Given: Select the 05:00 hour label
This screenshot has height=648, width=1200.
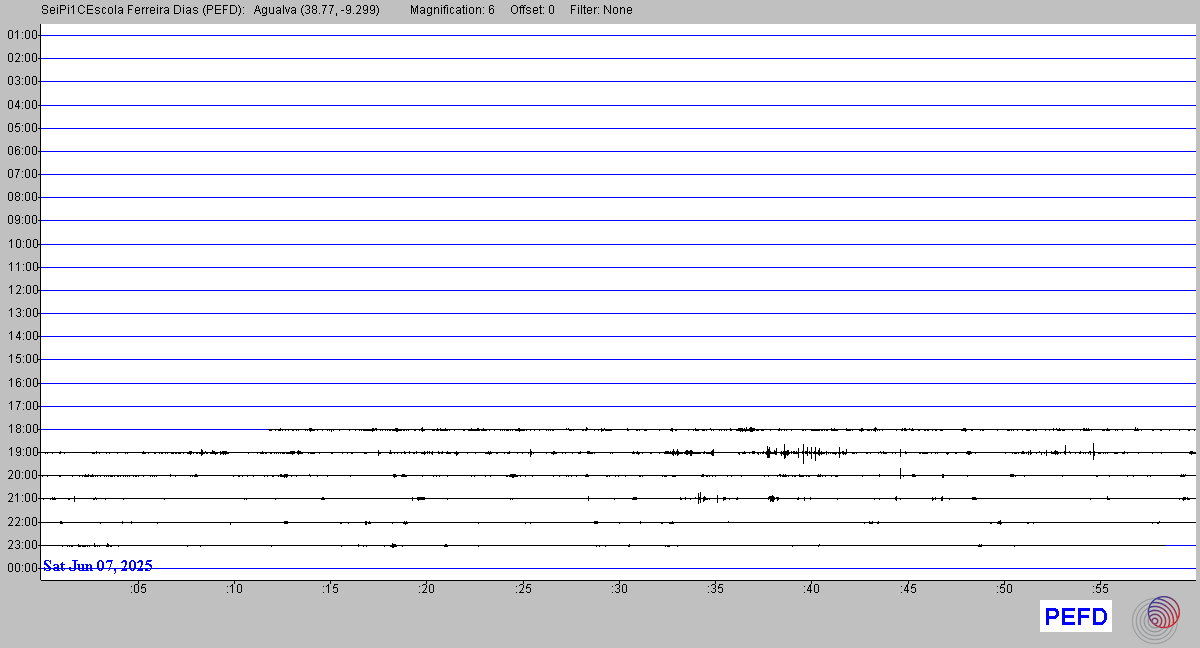Looking at the screenshot, I should 22,128.
